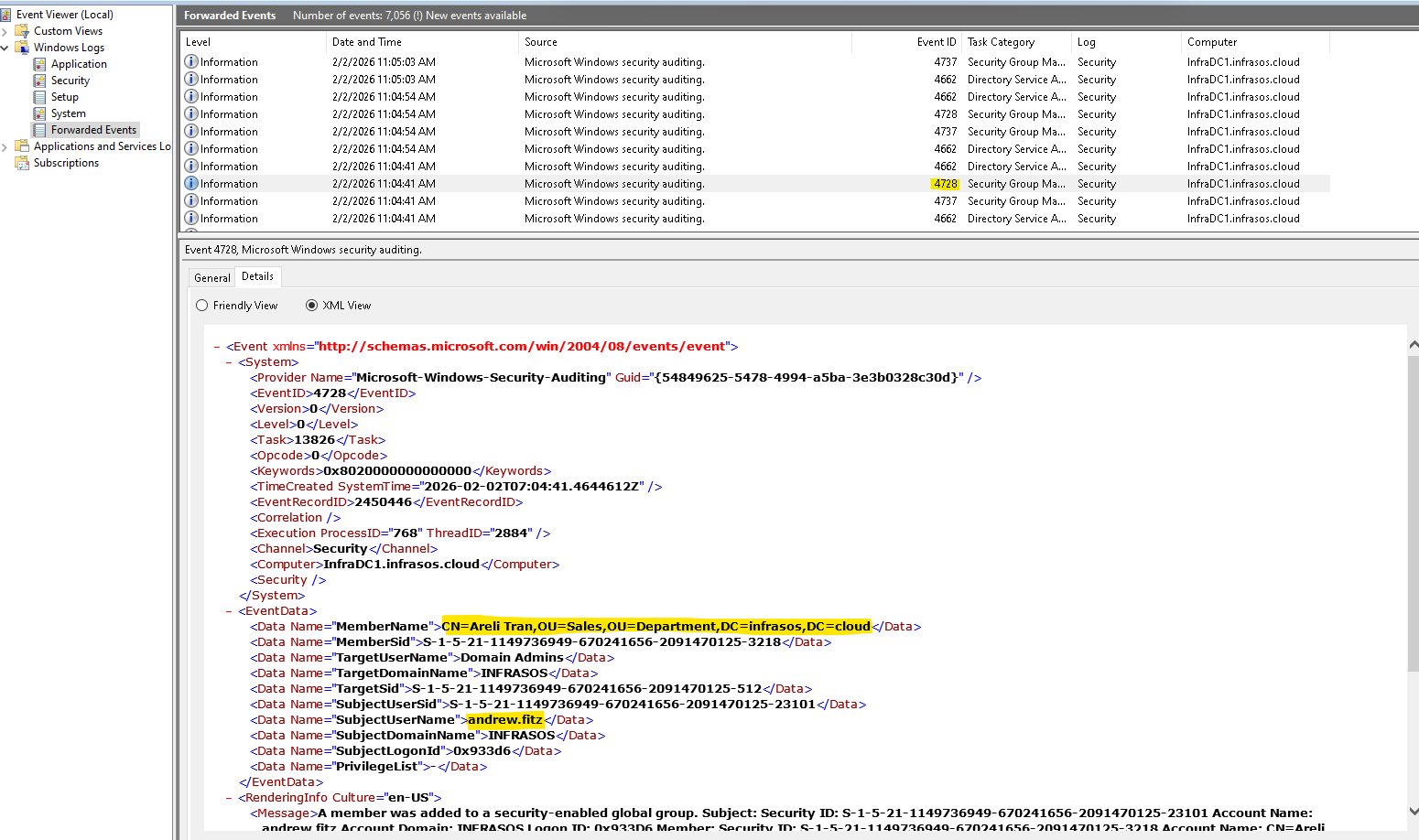Sort by the Computer column header
Screen dimensions: 1419x840
[1255, 42]
